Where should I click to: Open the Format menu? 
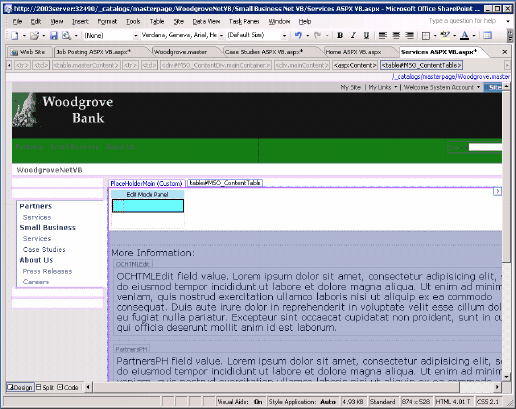tap(107, 22)
